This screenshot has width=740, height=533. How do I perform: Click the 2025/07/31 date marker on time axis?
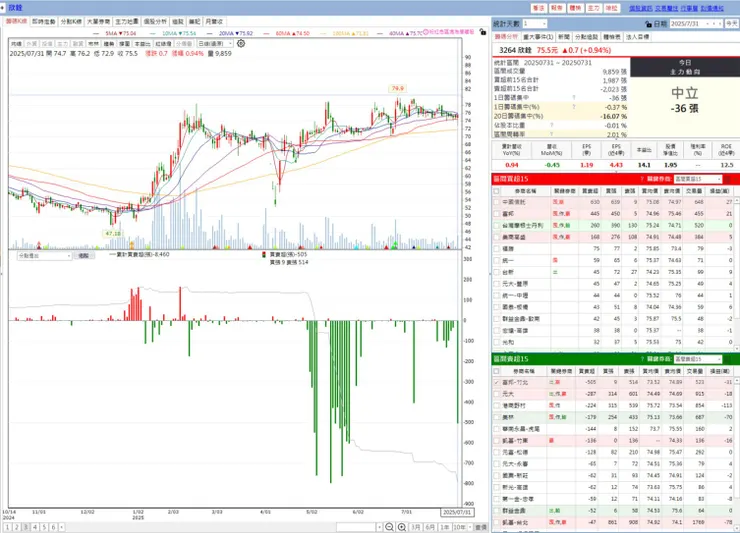pyautogui.click(x=457, y=512)
